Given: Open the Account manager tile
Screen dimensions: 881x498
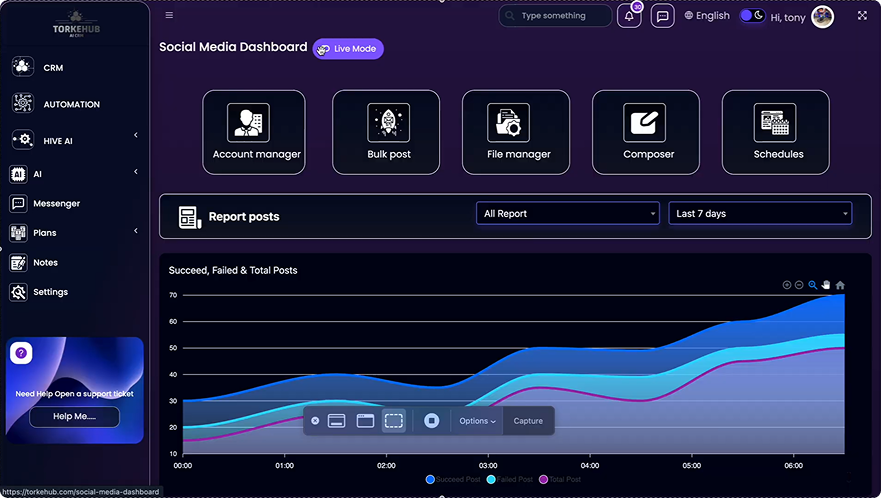Looking at the screenshot, I should point(256,131).
